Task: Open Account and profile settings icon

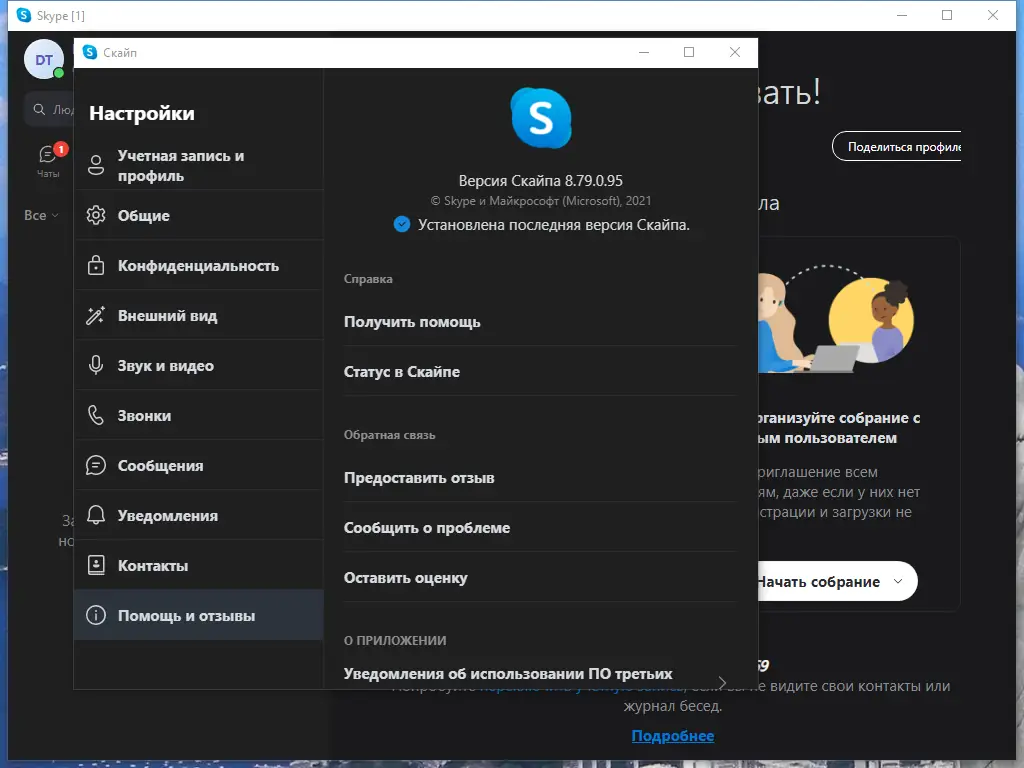Action: point(96,165)
